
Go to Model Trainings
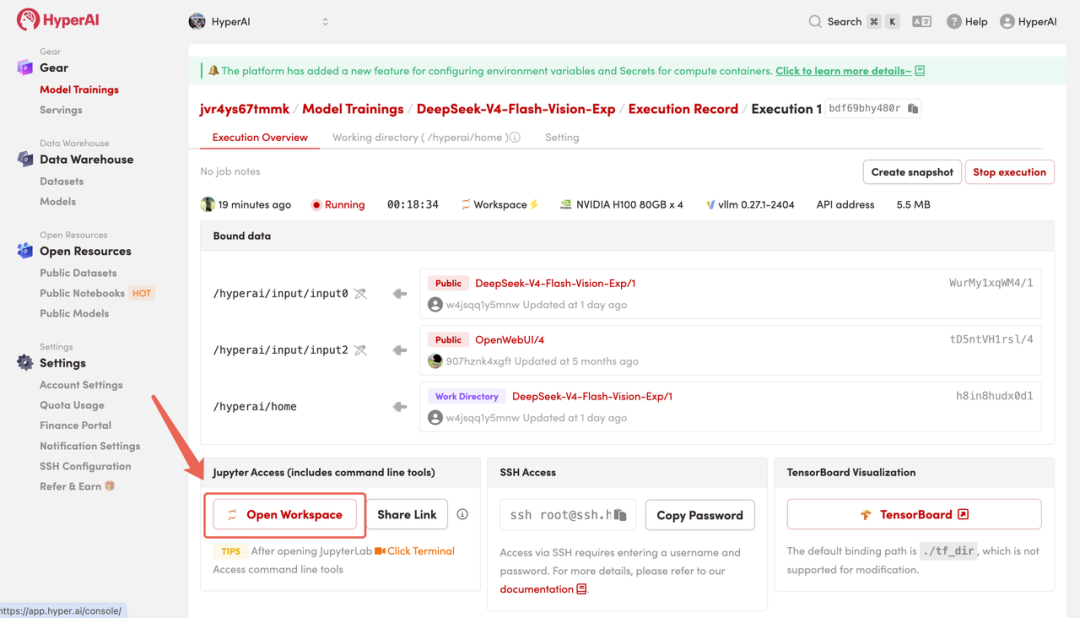tap(79, 90)
